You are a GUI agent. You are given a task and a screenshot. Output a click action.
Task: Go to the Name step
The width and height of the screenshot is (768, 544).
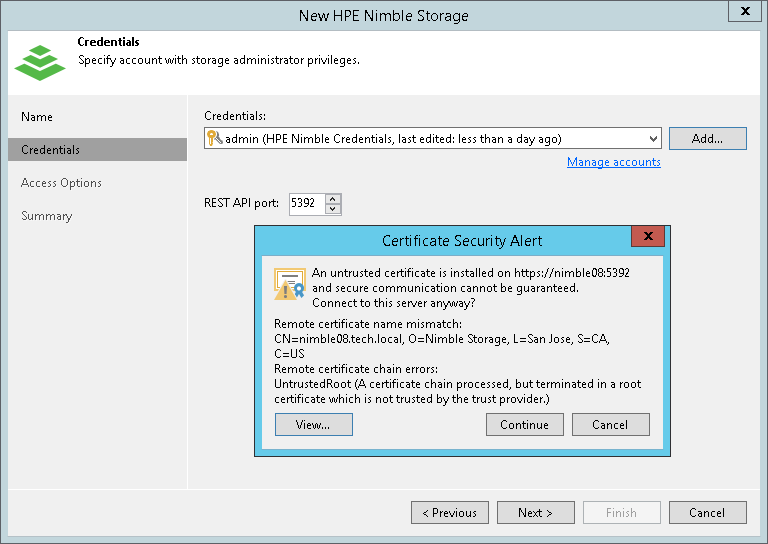37,117
